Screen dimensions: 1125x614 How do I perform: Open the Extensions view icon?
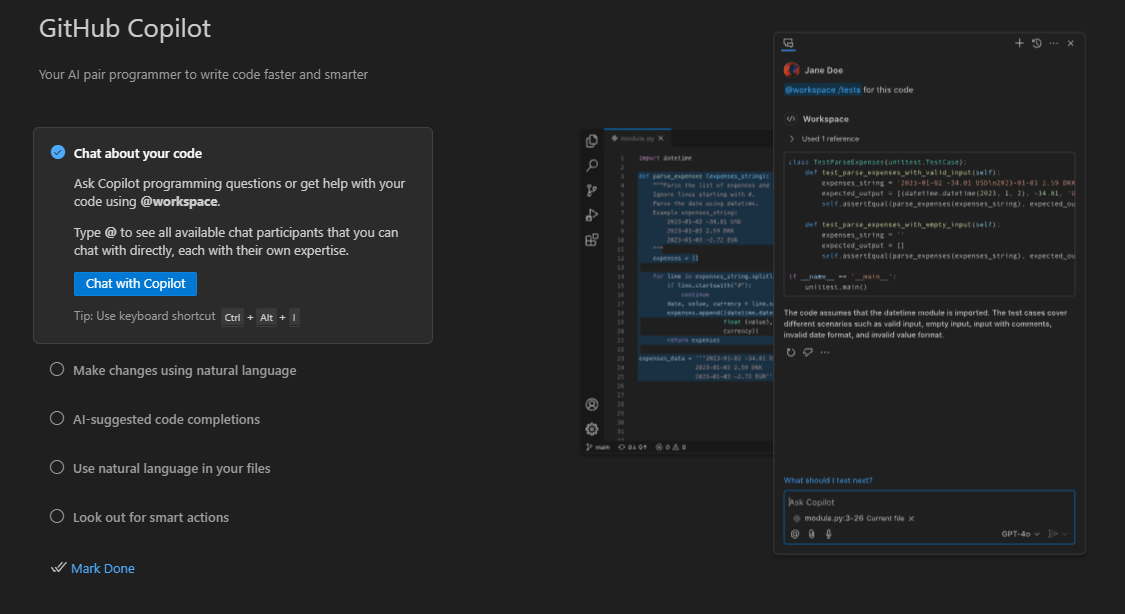pos(592,240)
